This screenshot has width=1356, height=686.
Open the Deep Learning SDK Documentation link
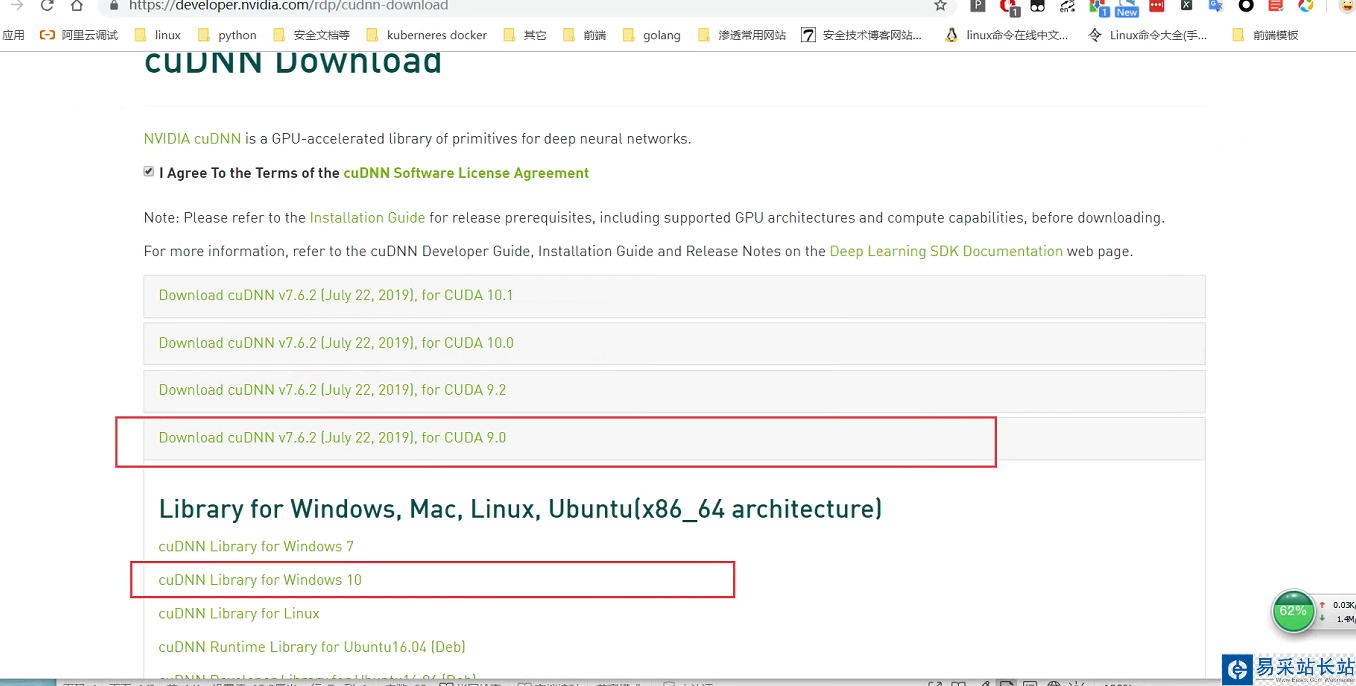[x=946, y=252]
